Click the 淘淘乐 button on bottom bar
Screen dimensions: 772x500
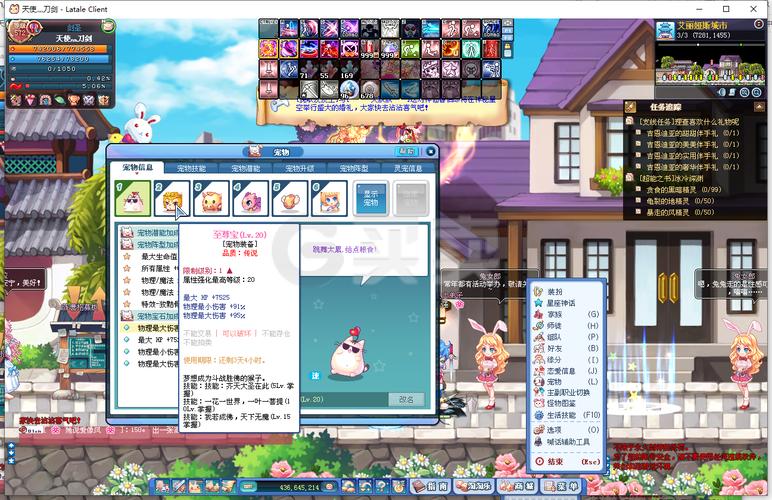(x=473, y=486)
